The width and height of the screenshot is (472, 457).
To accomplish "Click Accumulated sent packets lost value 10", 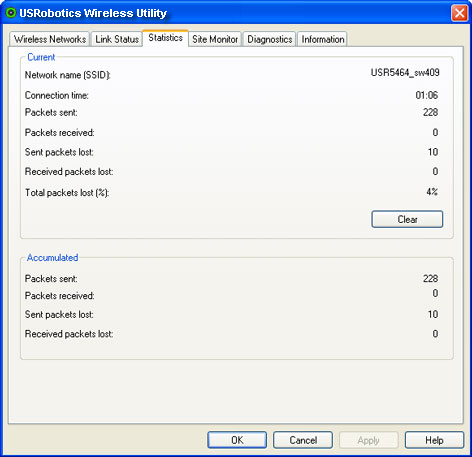I will pyautogui.click(x=433, y=314).
